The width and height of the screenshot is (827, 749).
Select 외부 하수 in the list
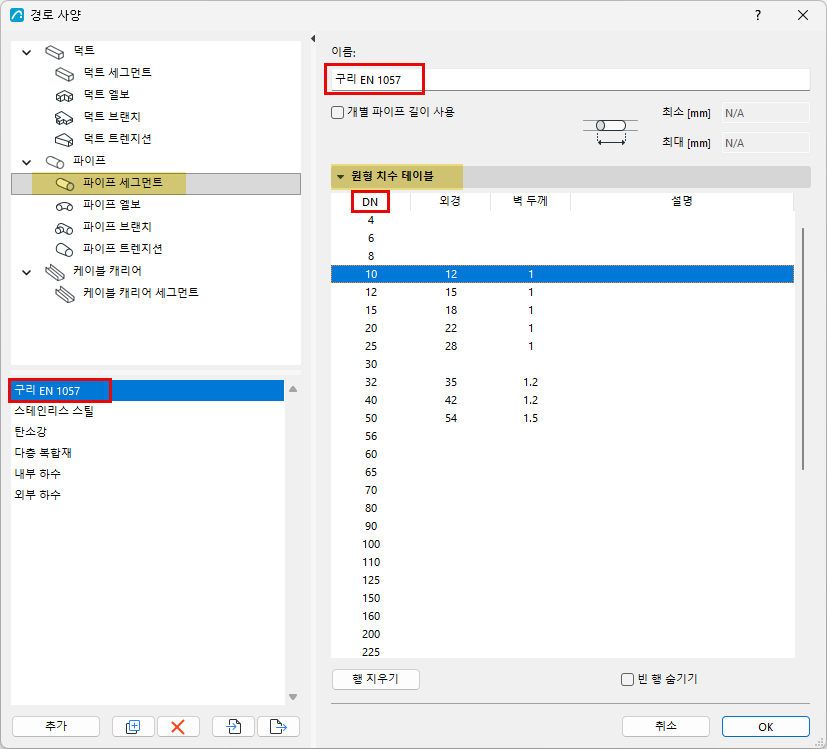point(147,495)
